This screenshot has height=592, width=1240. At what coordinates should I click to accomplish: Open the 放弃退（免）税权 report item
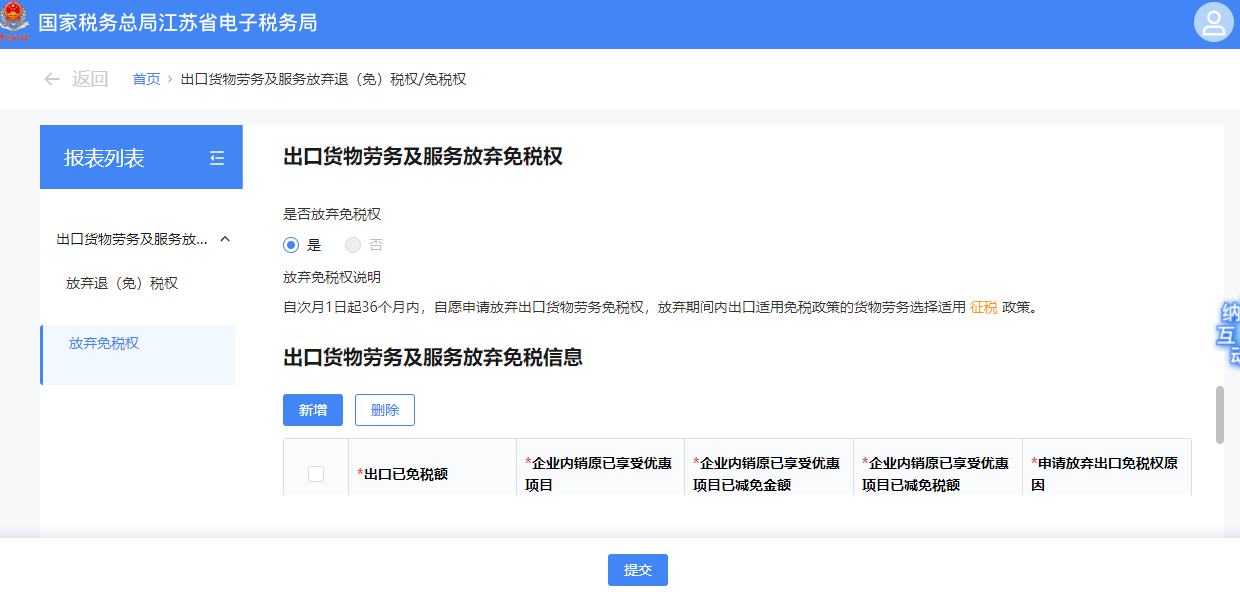click(x=122, y=283)
